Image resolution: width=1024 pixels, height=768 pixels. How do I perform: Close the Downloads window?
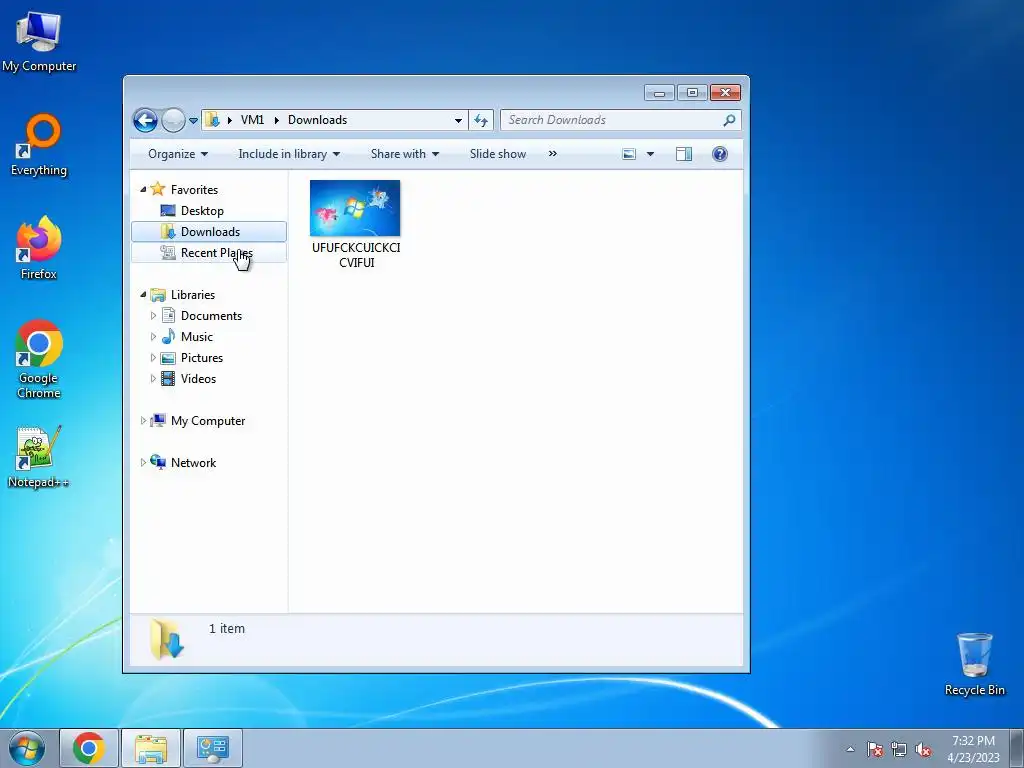(x=725, y=93)
